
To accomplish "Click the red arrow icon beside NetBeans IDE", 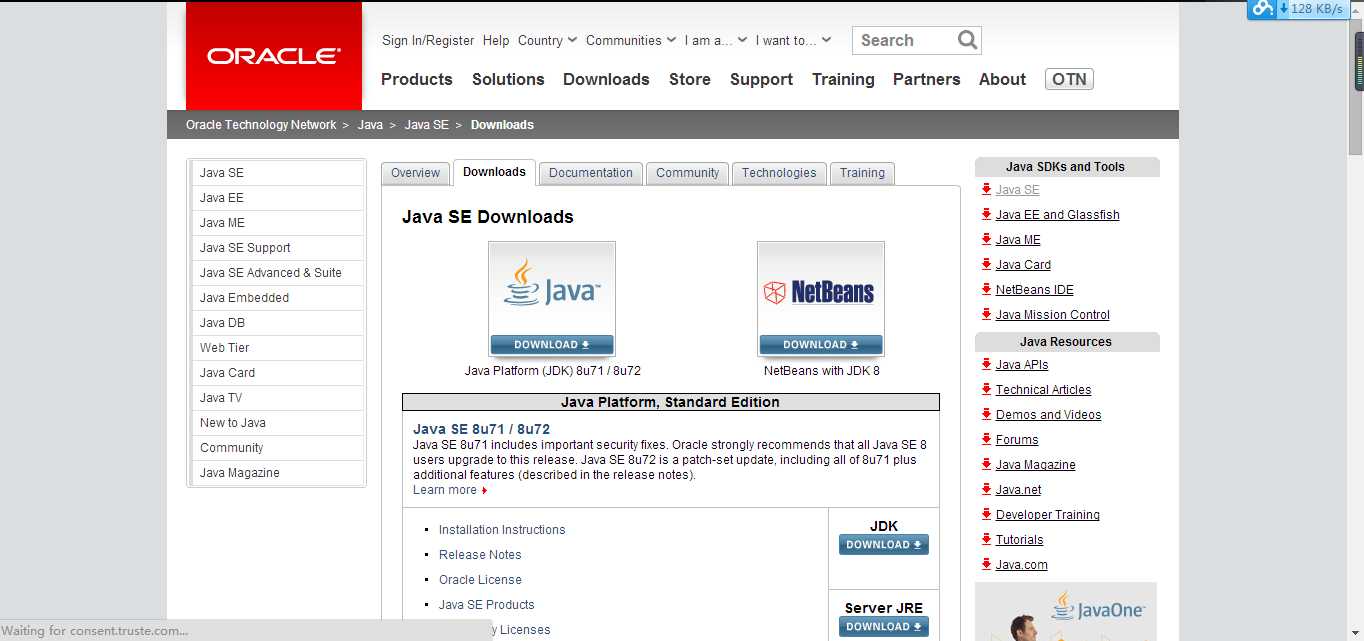I will (986, 289).
